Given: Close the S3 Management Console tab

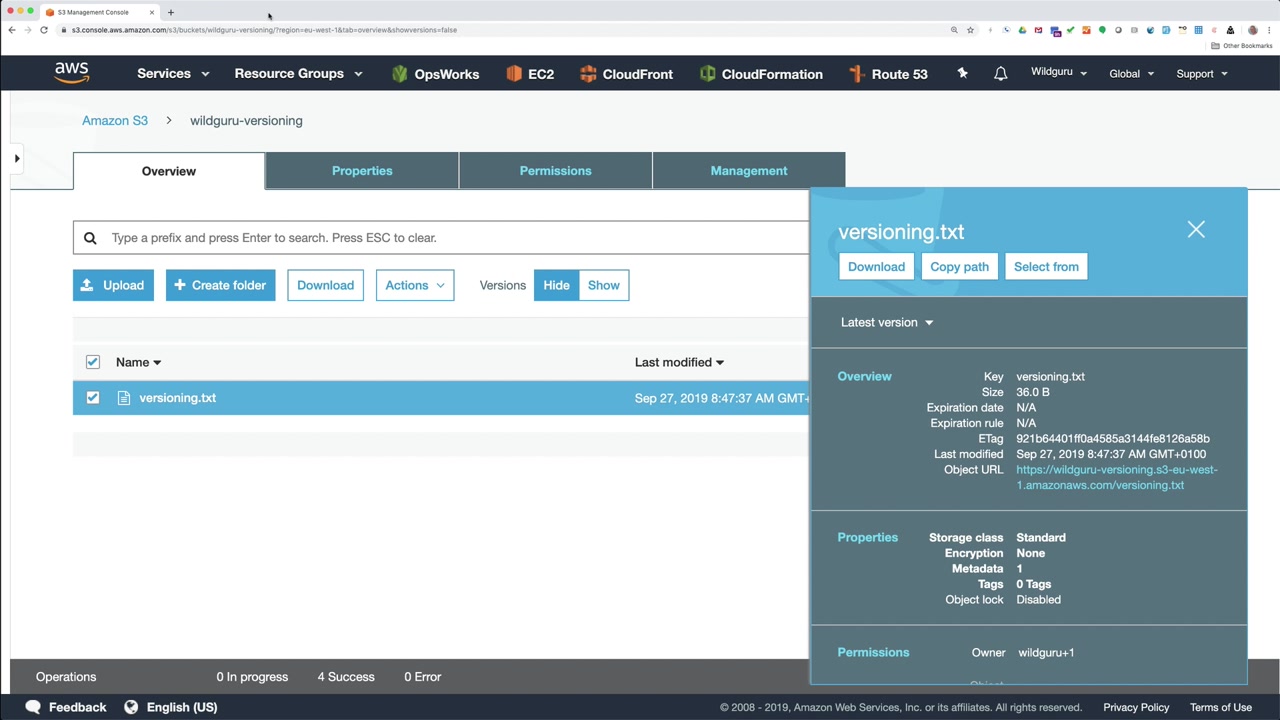Looking at the screenshot, I should 152,12.
